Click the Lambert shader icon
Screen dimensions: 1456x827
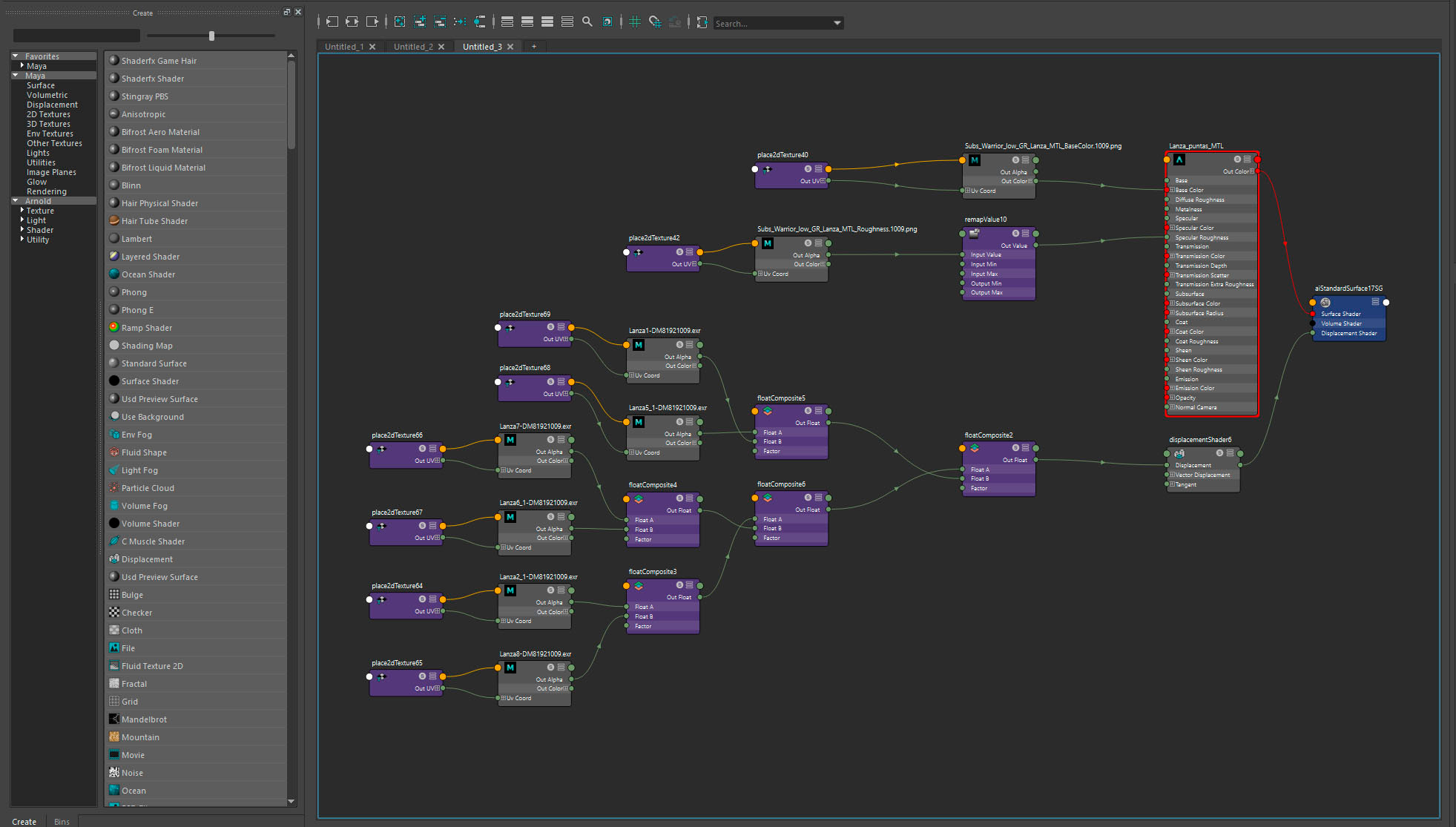point(114,239)
